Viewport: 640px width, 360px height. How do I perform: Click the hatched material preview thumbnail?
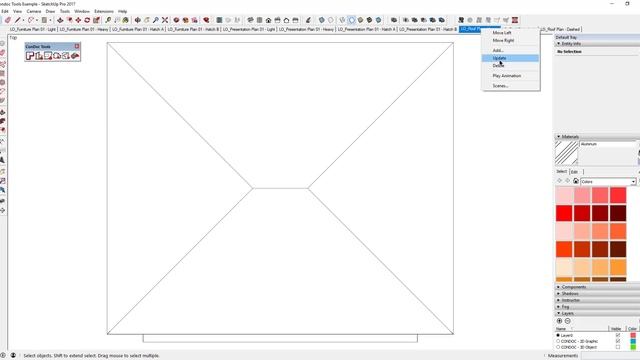coord(567,153)
